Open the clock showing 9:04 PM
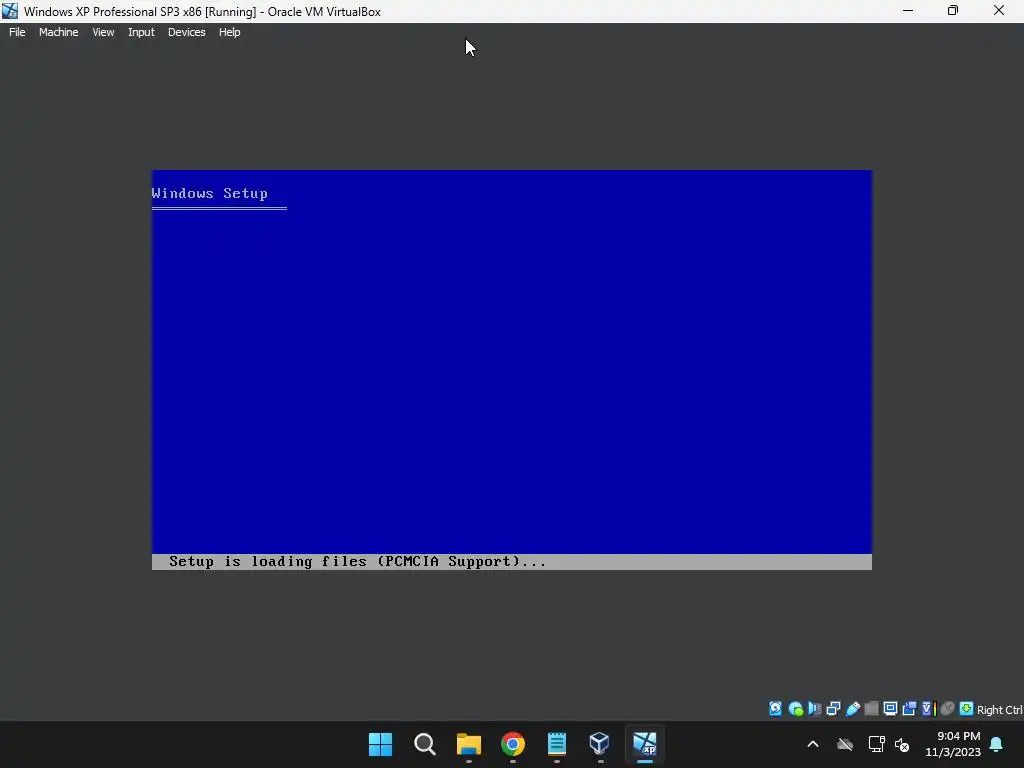Viewport: 1024px width, 768px height. (x=953, y=744)
